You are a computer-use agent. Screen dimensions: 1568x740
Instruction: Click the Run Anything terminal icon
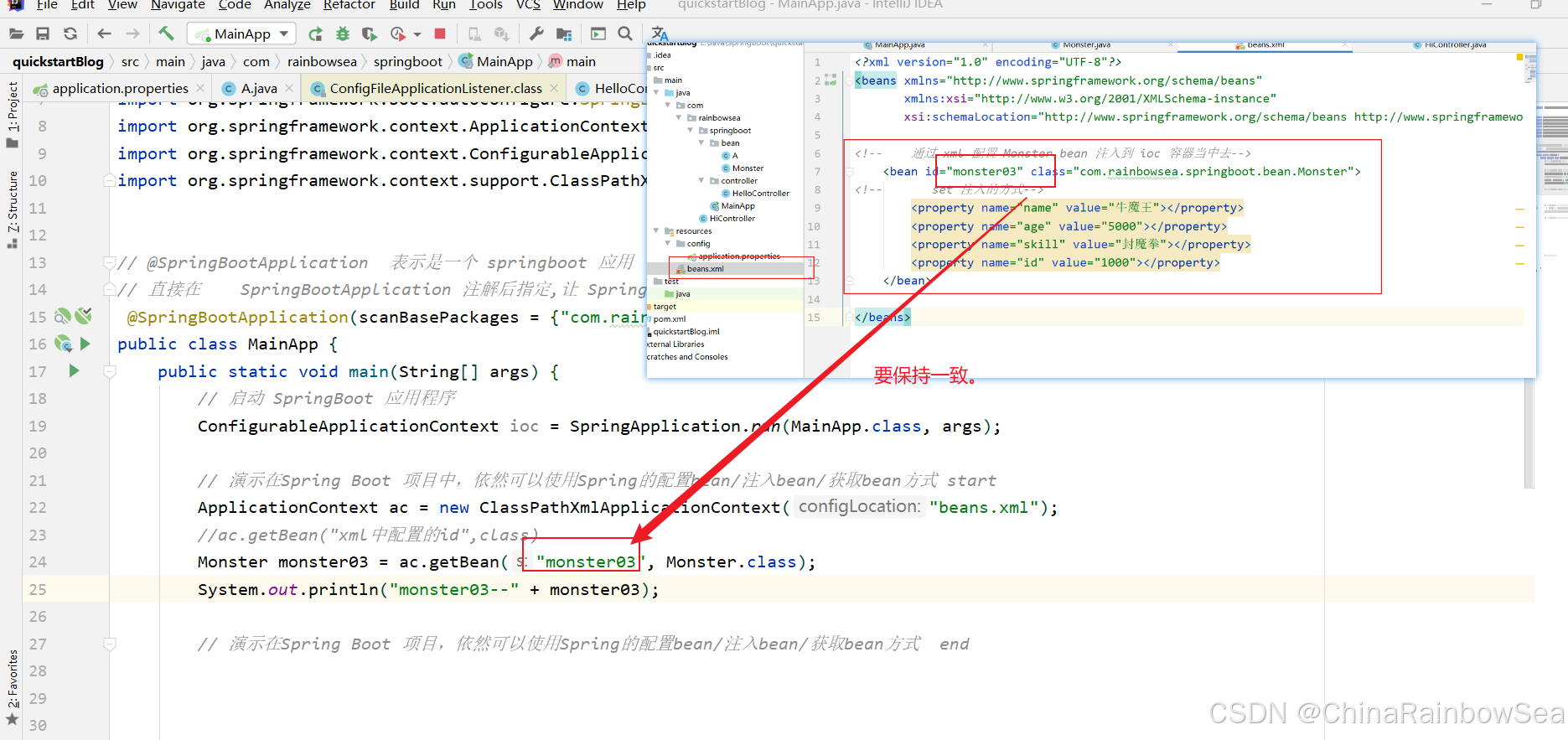[598, 34]
